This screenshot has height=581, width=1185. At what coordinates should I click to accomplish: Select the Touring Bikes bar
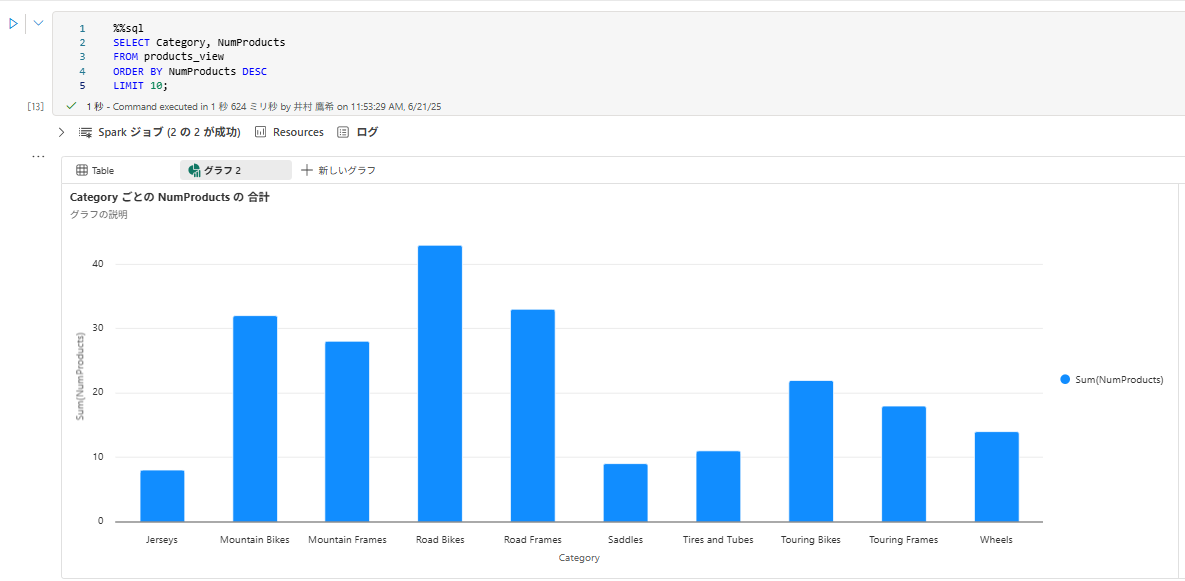coord(811,451)
